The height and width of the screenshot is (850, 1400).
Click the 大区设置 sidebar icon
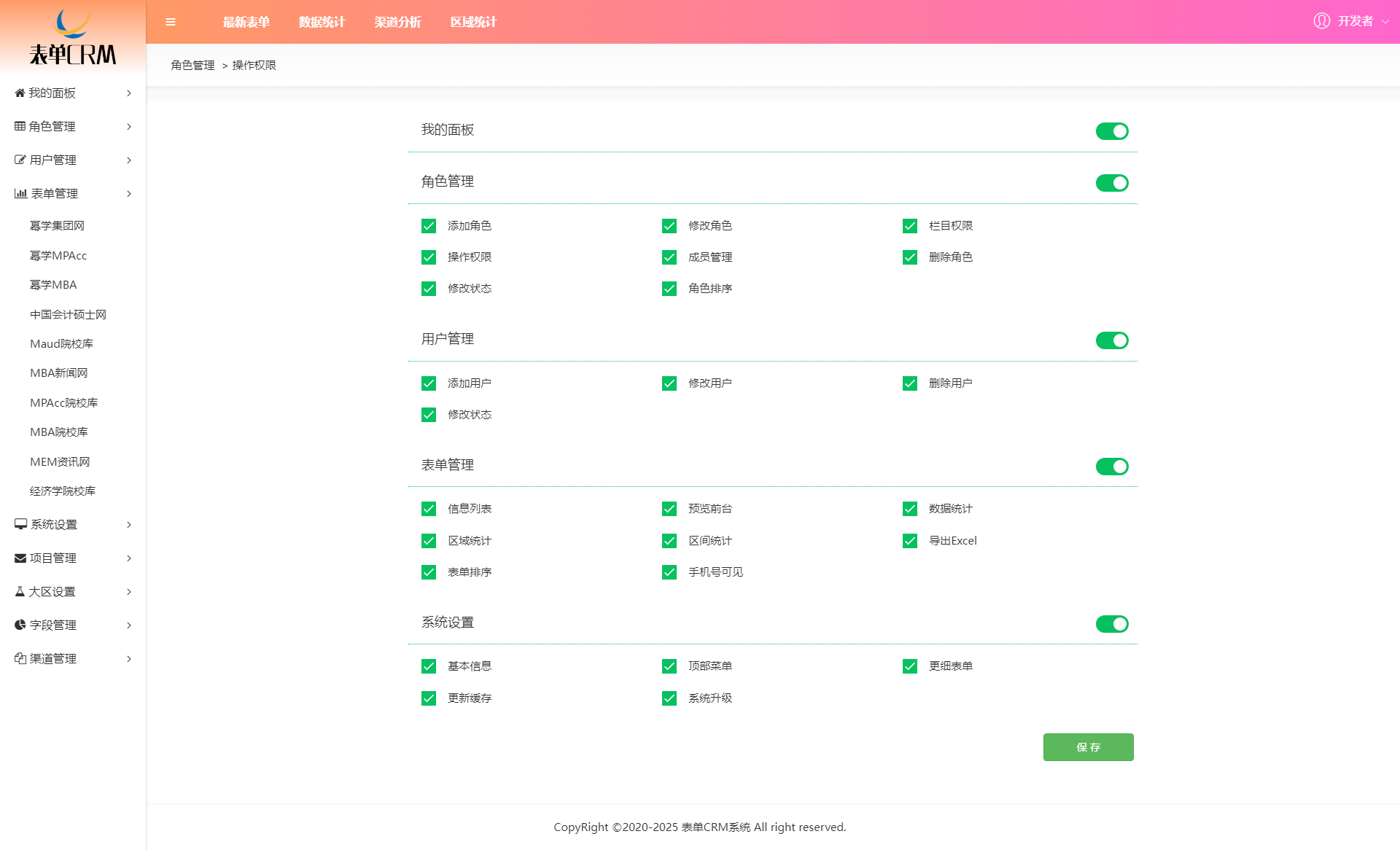click(19, 591)
